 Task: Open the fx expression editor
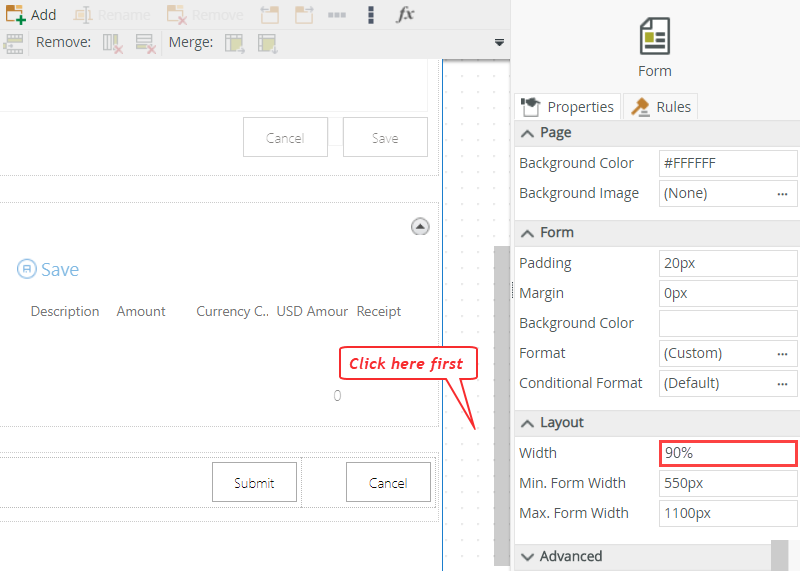405,14
